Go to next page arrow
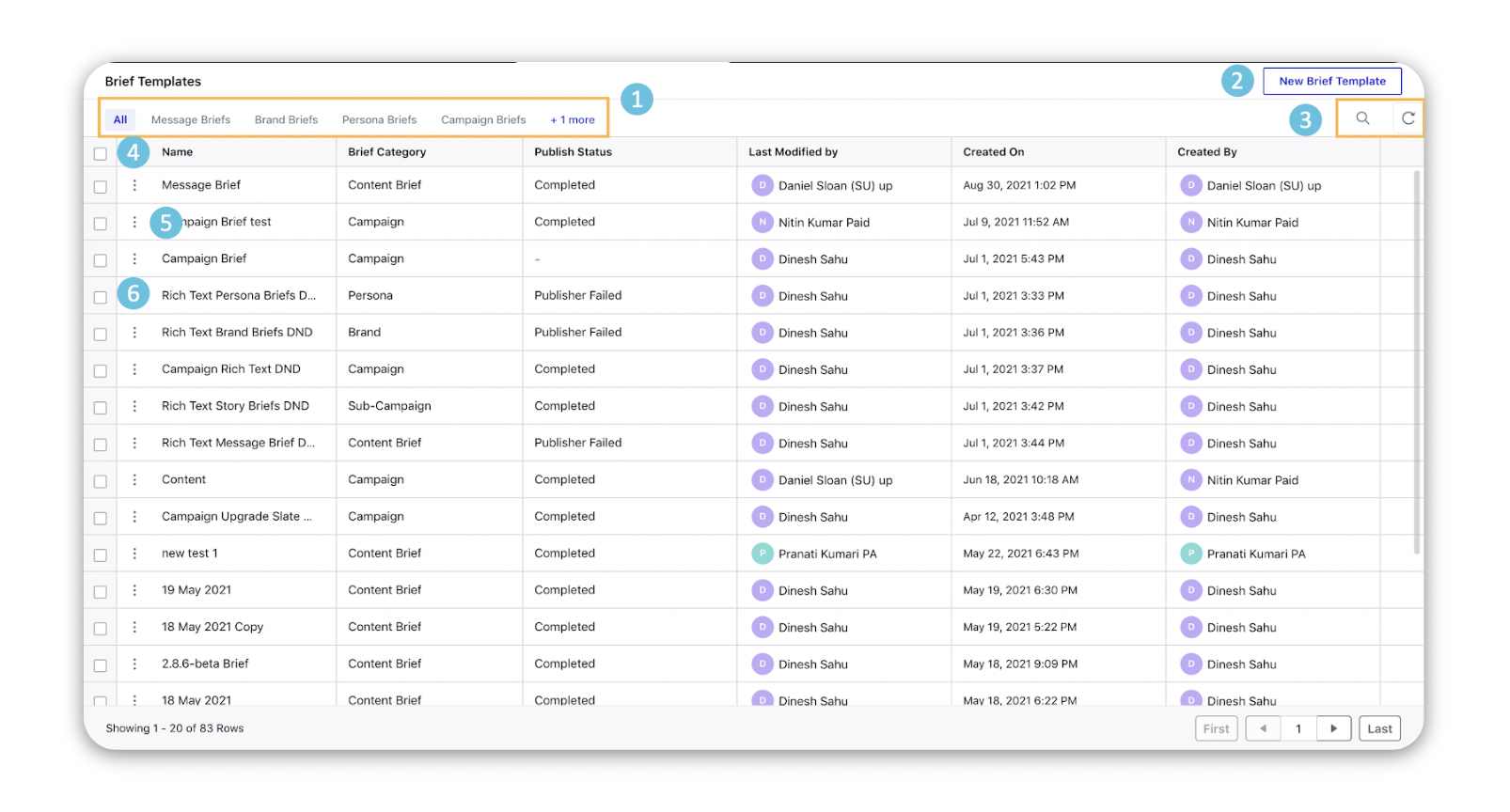Screen dimensions: 1510x812 click(x=1333, y=728)
